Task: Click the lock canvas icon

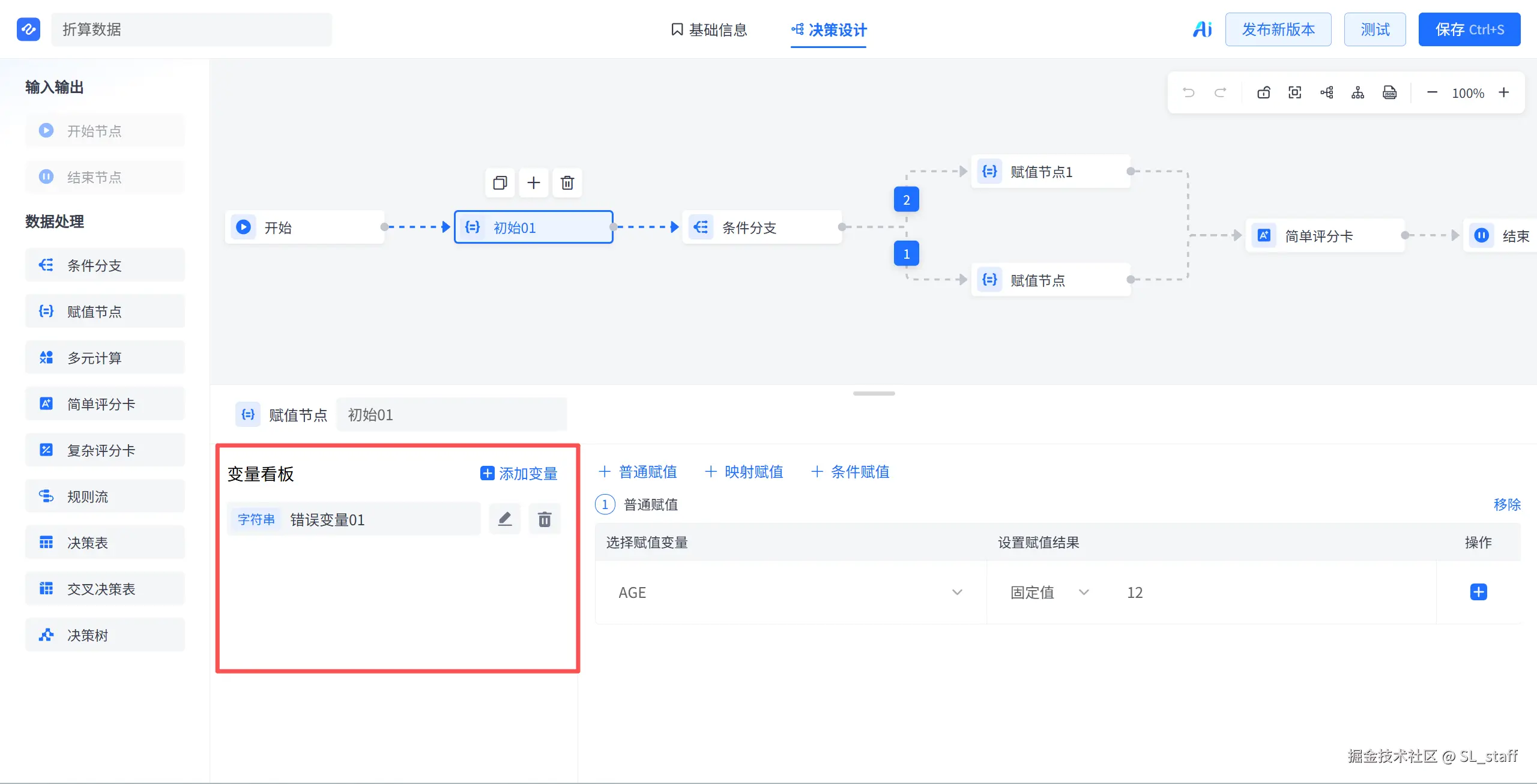Action: (x=1264, y=92)
